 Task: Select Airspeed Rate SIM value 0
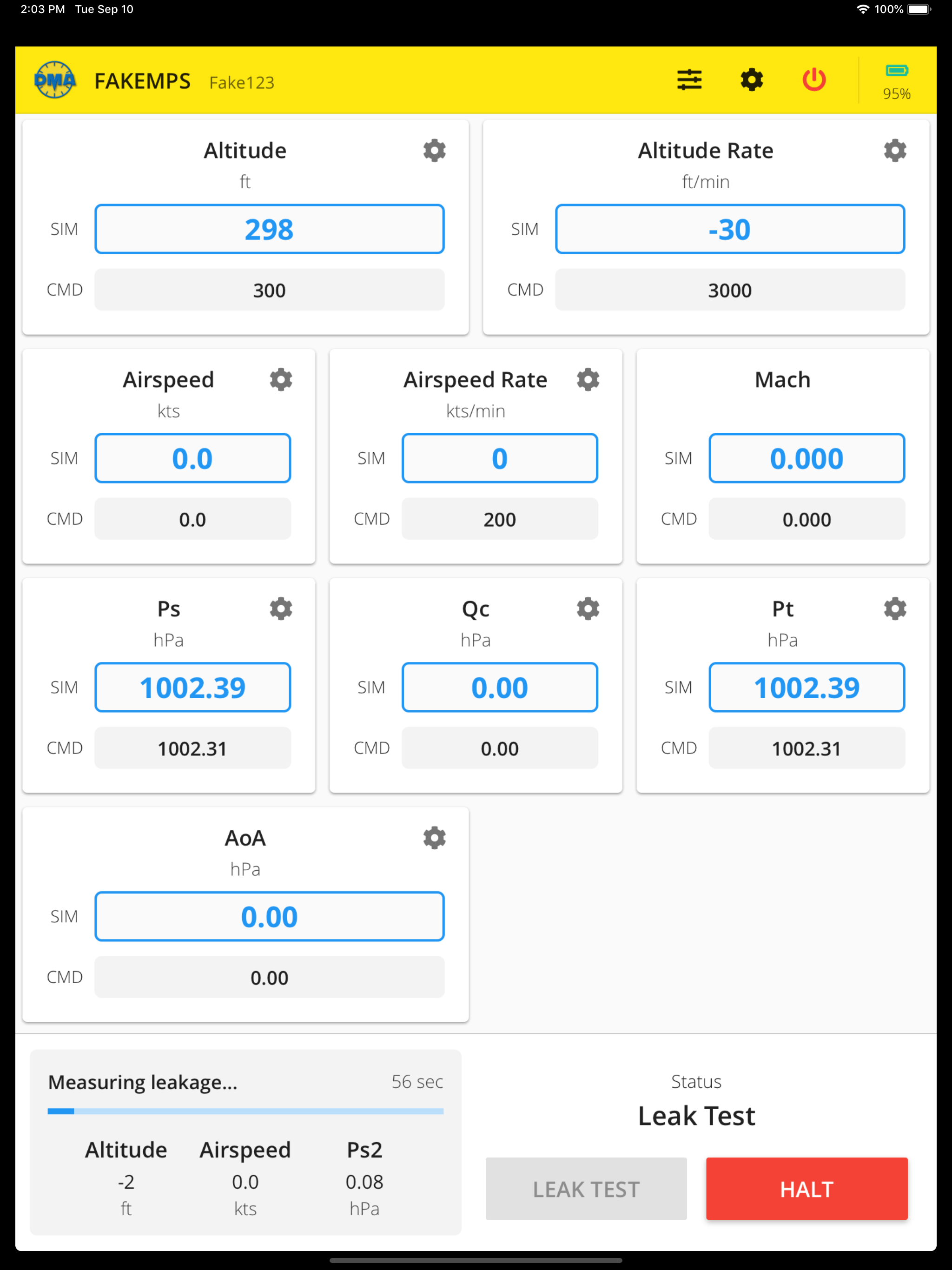pos(500,458)
